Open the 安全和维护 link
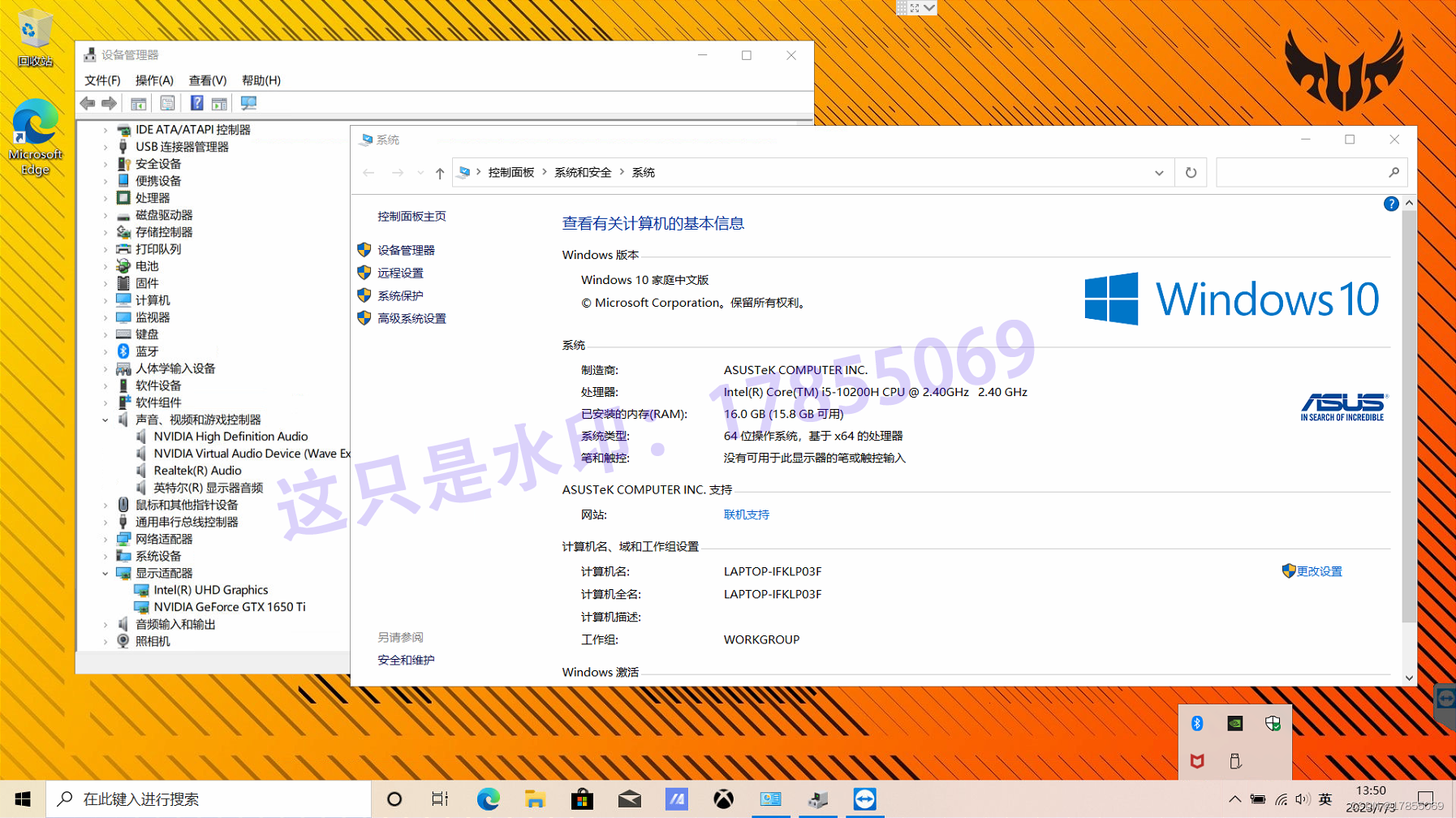Screen dimensions: 1456x818 pyautogui.click(x=406, y=660)
